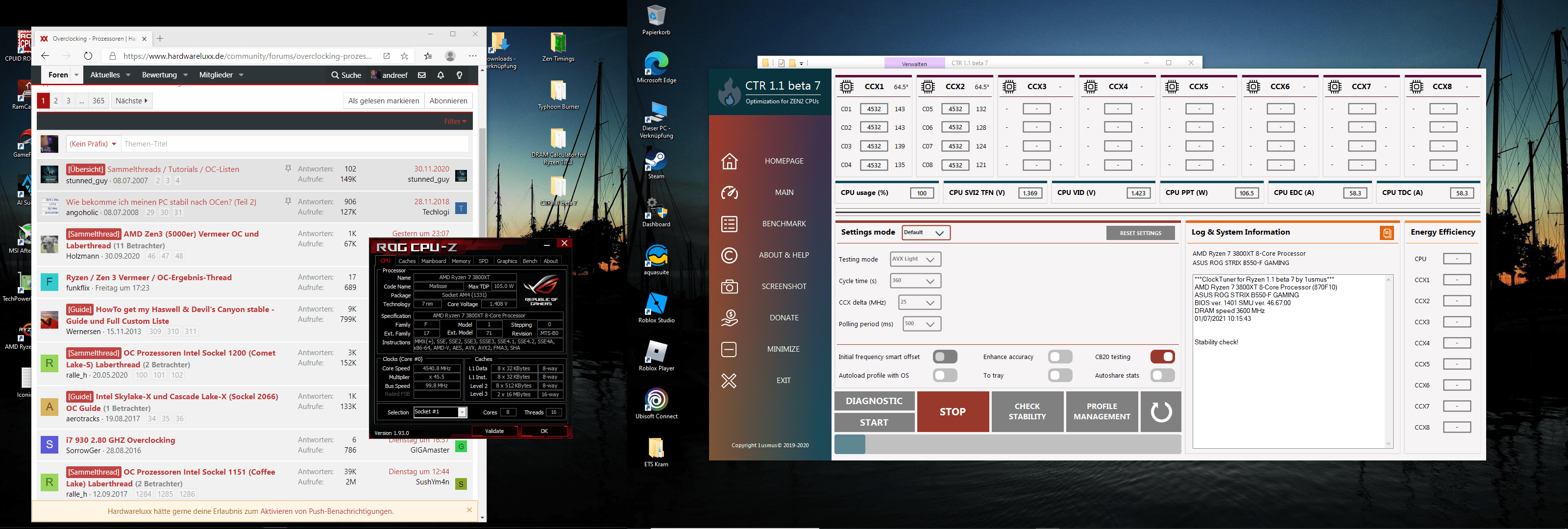The width and height of the screenshot is (1568, 529).
Task: Switch to Caches tab in CPU-Z
Action: 407,261
